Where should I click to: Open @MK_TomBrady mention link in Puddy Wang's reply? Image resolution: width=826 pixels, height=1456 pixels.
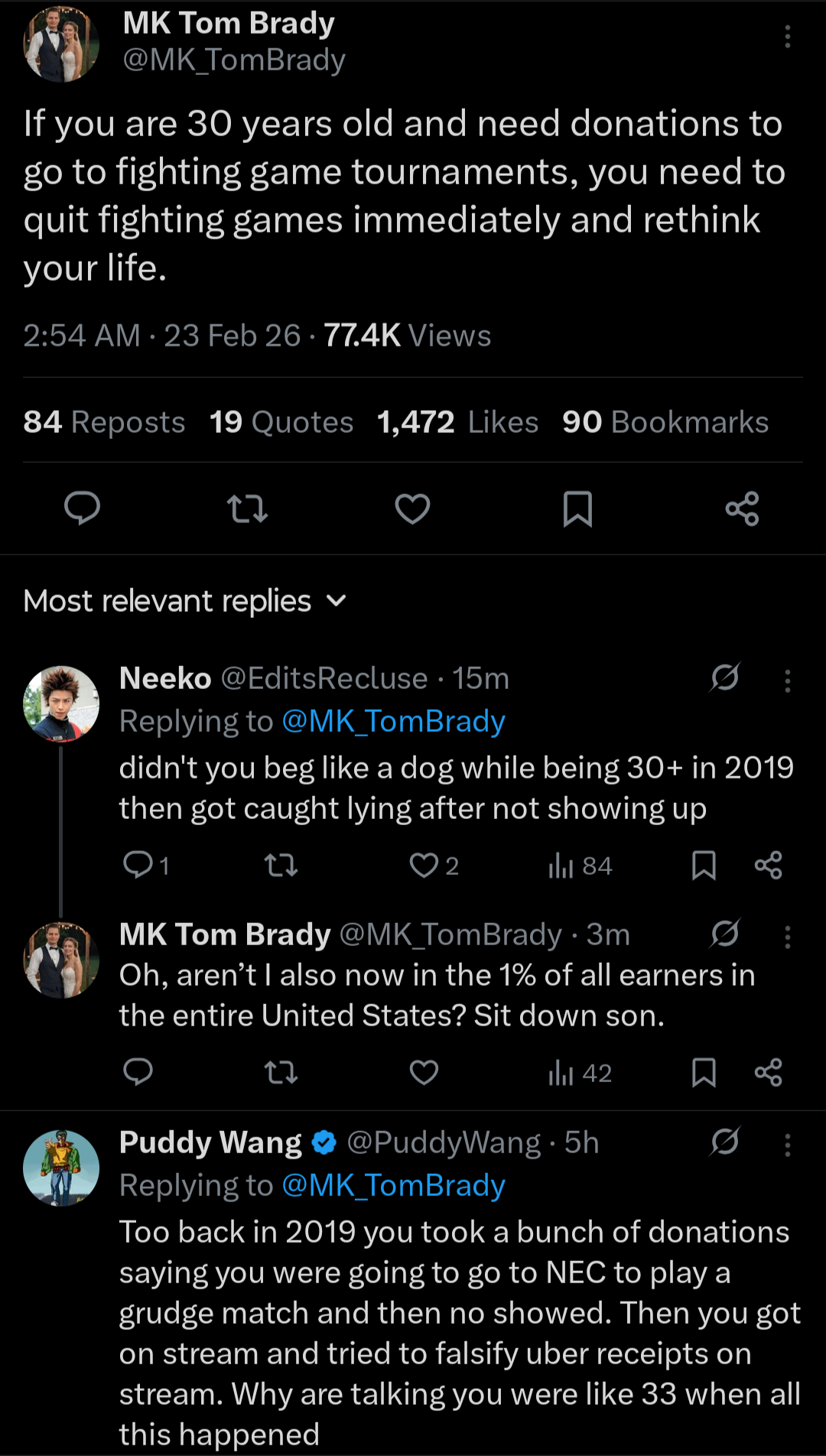(x=393, y=1185)
